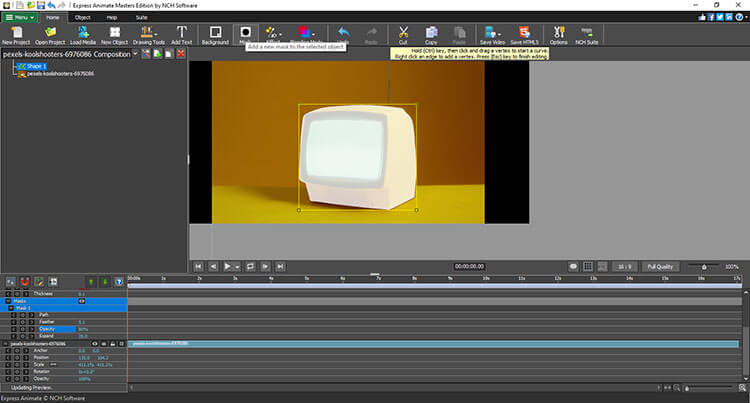Toggle the Scale link proportions icon
Image resolution: width=750 pixels, height=403 pixels.
(x=53, y=365)
